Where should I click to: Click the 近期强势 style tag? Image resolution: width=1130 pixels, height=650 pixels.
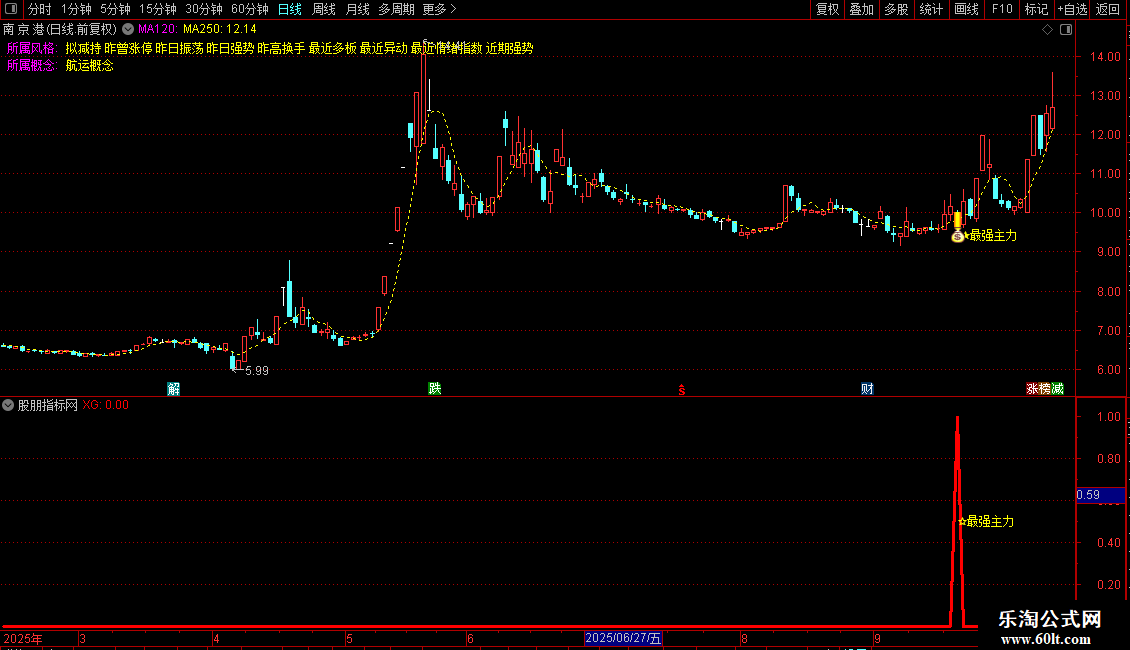click(x=510, y=48)
